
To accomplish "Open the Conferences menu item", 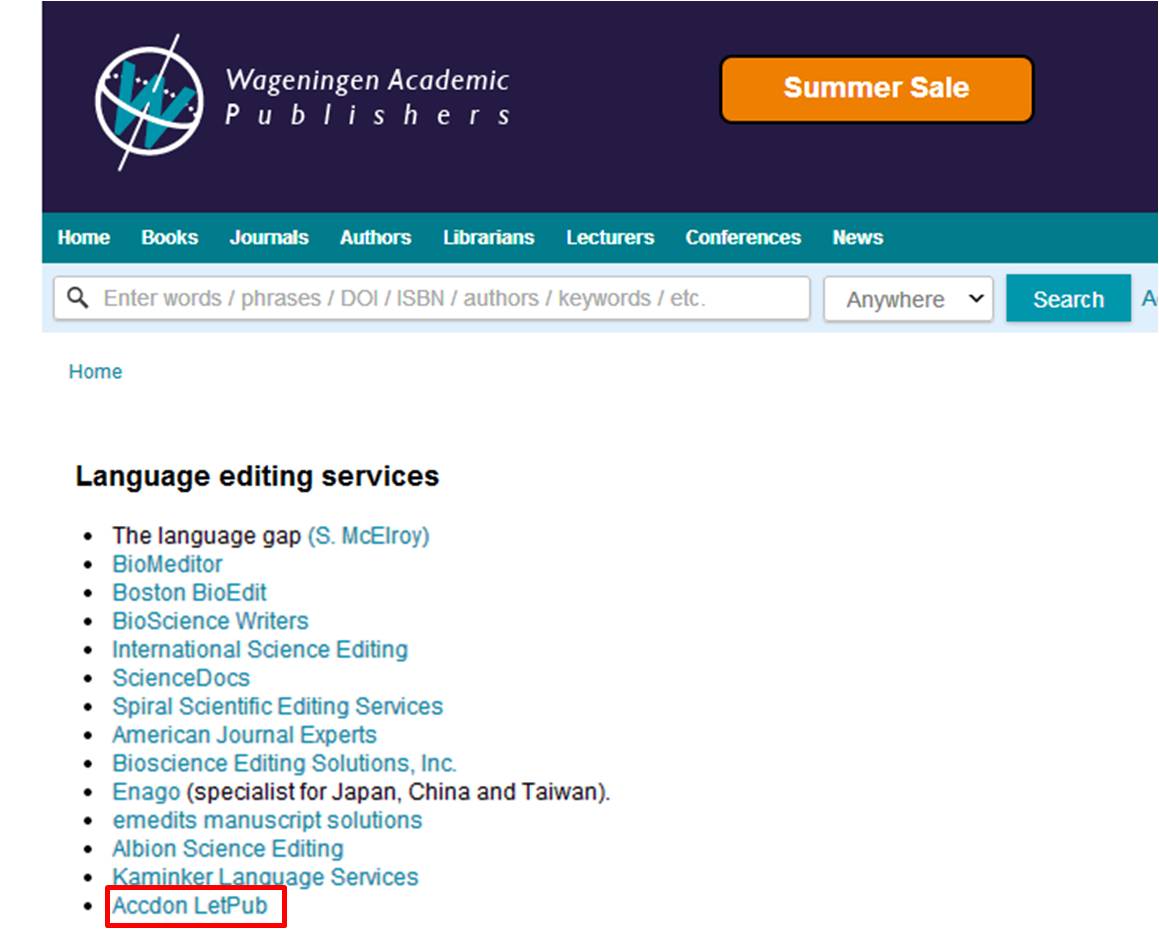I will 742,237.
